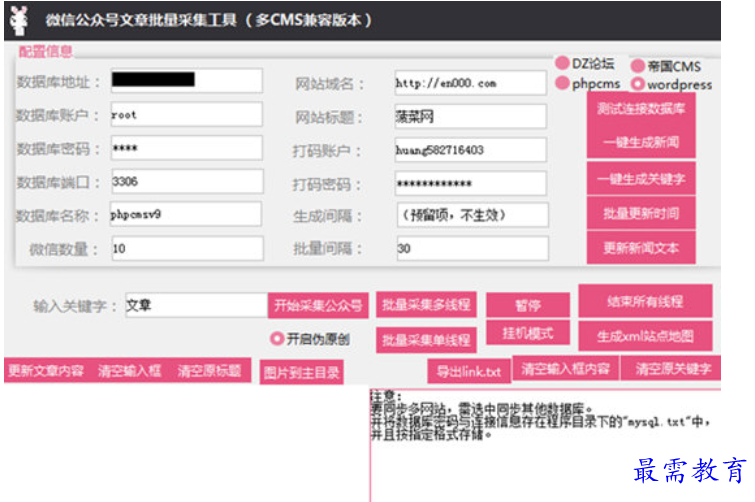Click 批量采集单线程 button
The image size is (755, 502).
(426, 340)
